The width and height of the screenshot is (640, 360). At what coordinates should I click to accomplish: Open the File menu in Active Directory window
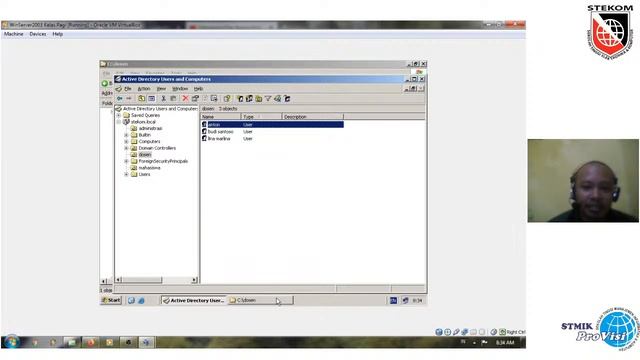pos(128,89)
